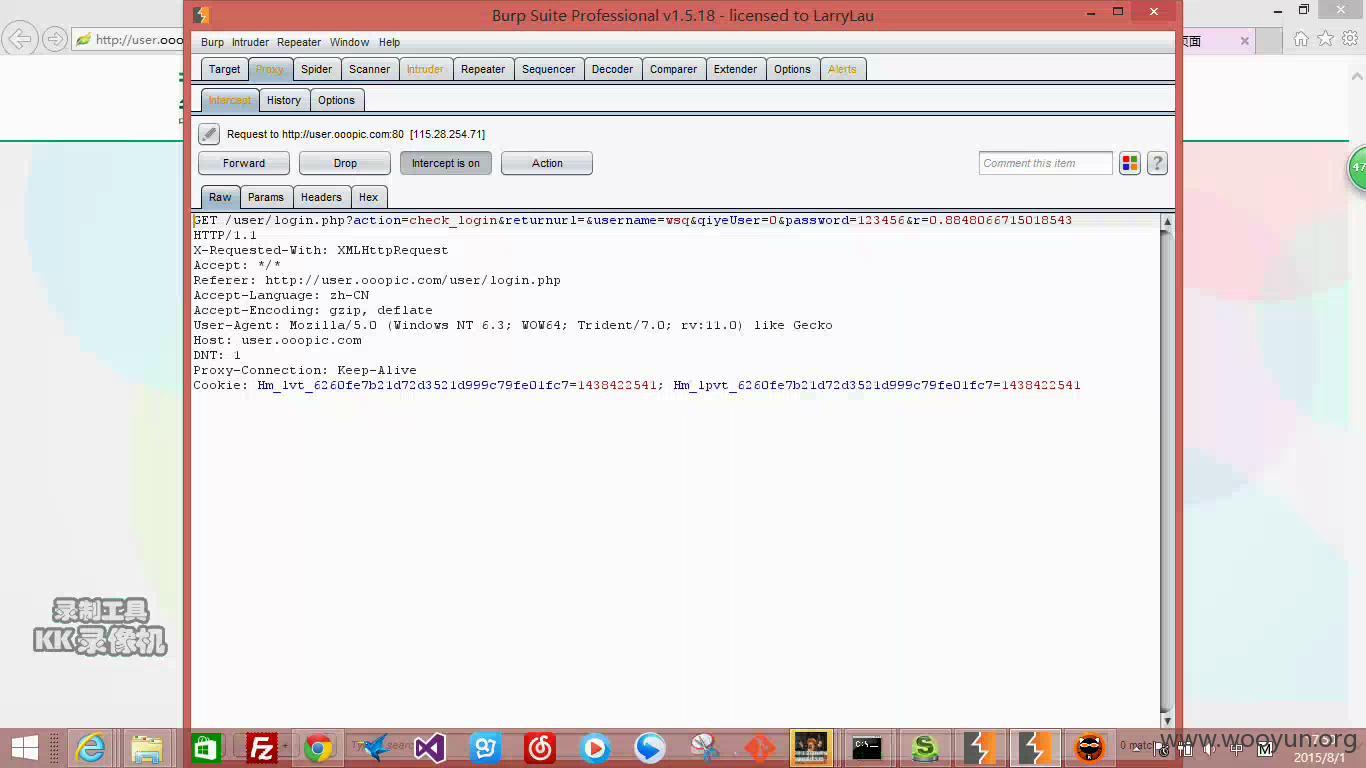Open browser settings gear icon
This screenshot has height=768, width=1366.
pos(1349,39)
